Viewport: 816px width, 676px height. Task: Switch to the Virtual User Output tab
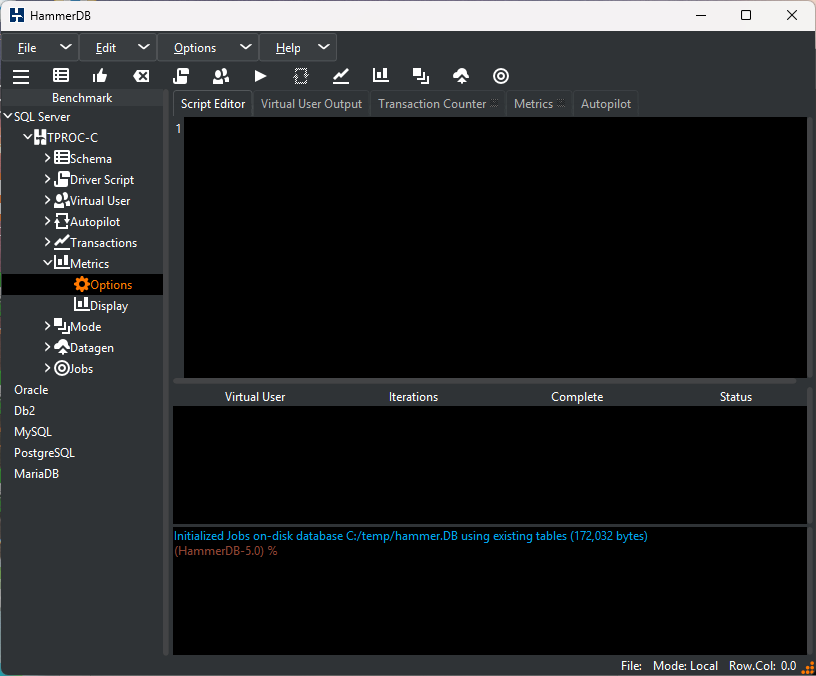[x=311, y=104]
